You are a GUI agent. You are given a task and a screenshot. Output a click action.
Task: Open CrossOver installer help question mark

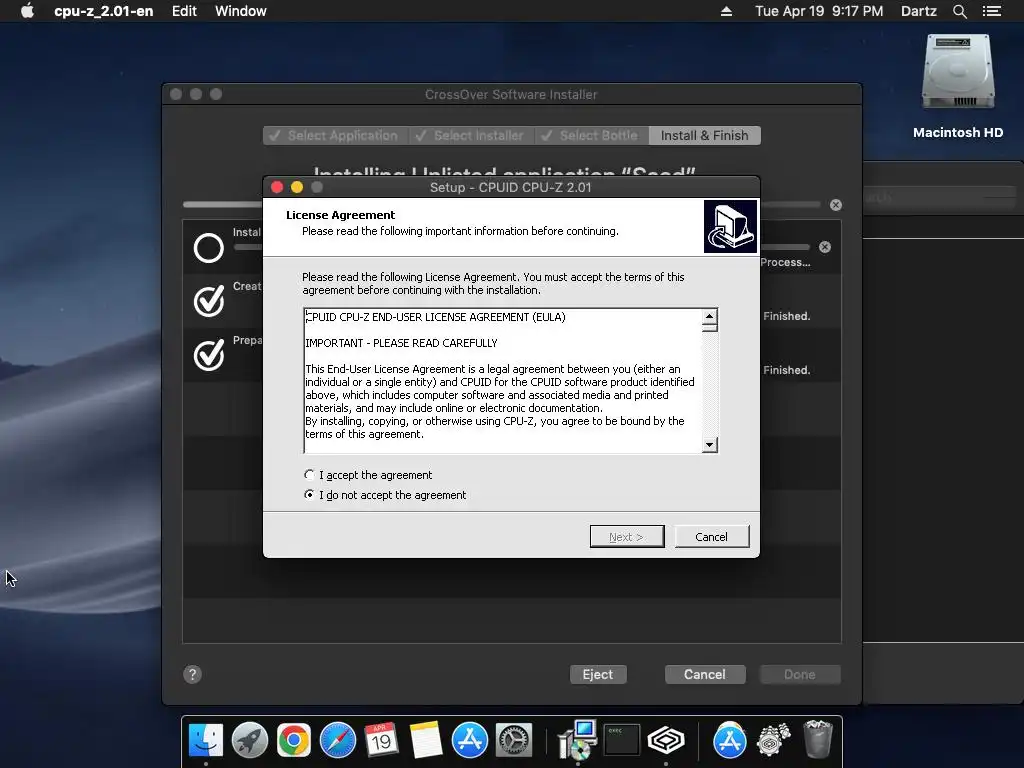[x=192, y=675]
